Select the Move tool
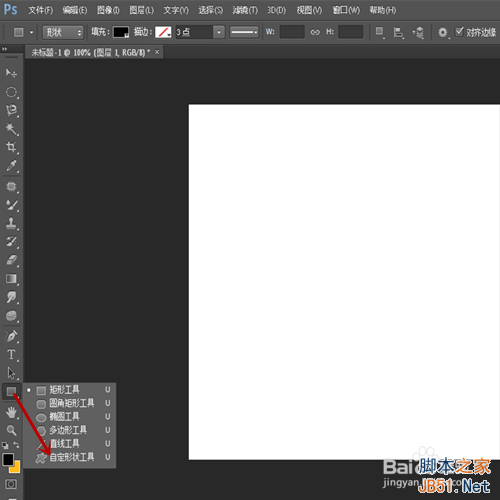500x500 pixels. tap(11, 73)
